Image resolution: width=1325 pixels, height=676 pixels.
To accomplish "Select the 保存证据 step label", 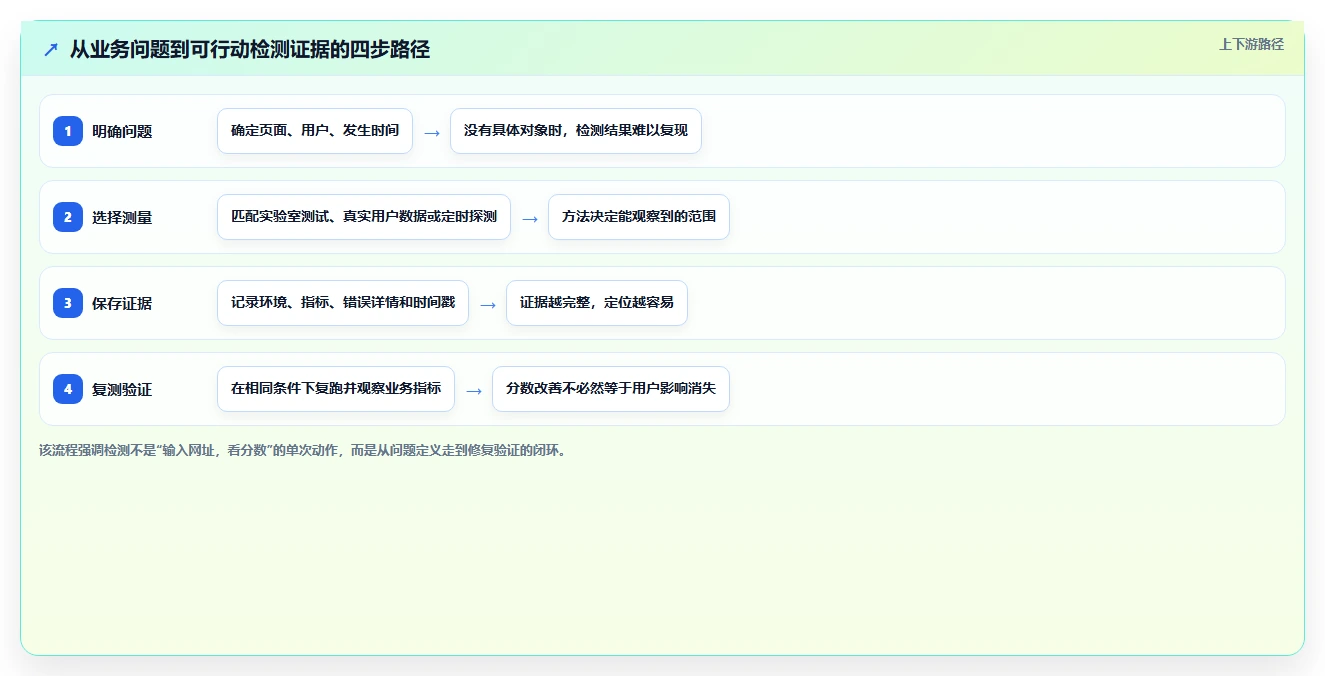I will 122,303.
